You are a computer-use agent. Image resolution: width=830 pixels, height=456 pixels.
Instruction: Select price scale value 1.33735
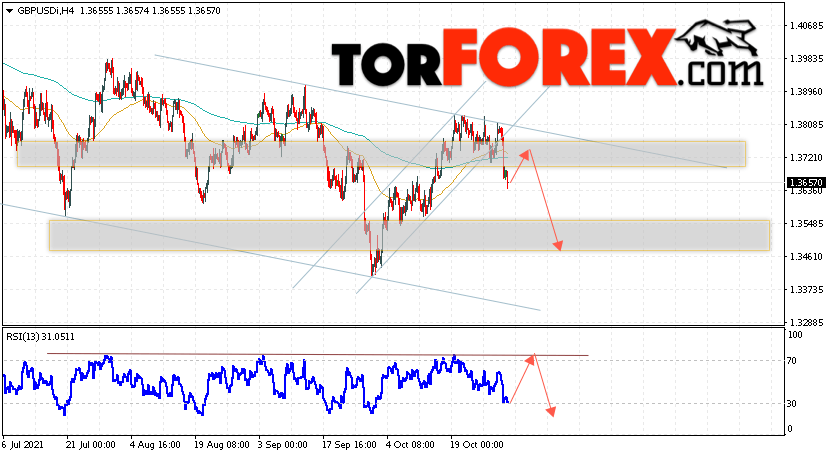[x=806, y=290]
